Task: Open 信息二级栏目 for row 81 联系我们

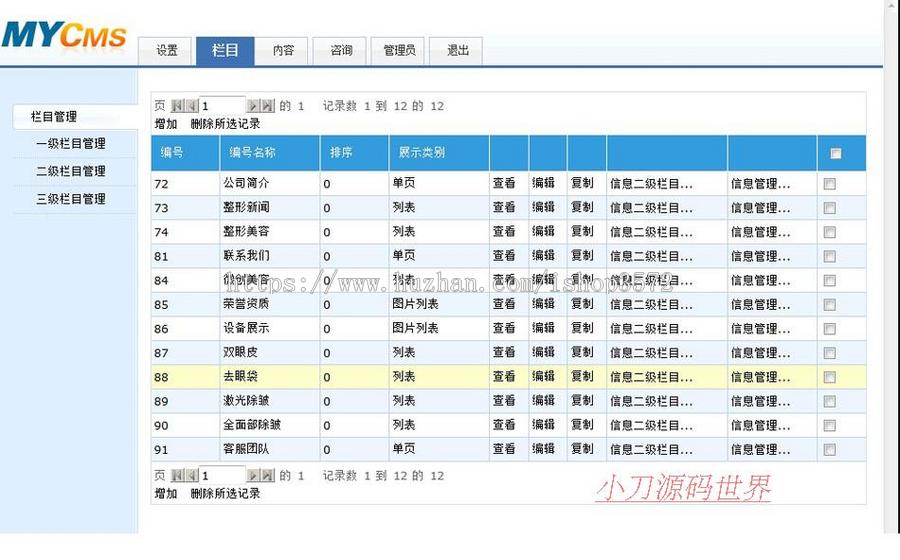Action: 651,256
